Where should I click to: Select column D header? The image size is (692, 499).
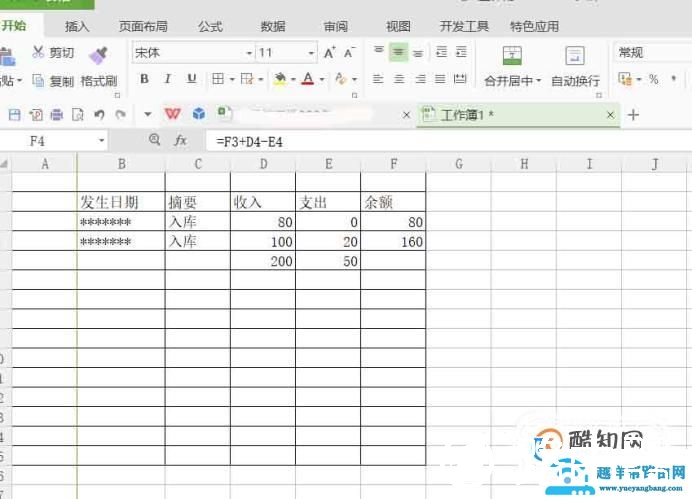(x=263, y=164)
